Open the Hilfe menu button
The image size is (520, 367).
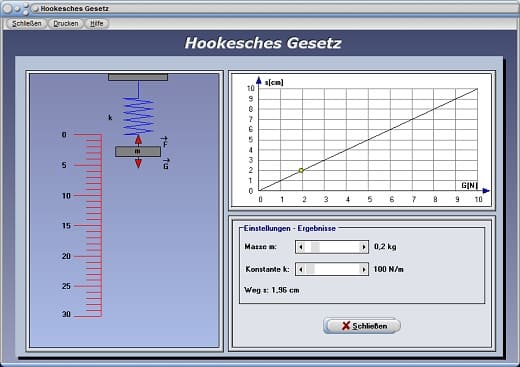pyautogui.click(x=97, y=24)
